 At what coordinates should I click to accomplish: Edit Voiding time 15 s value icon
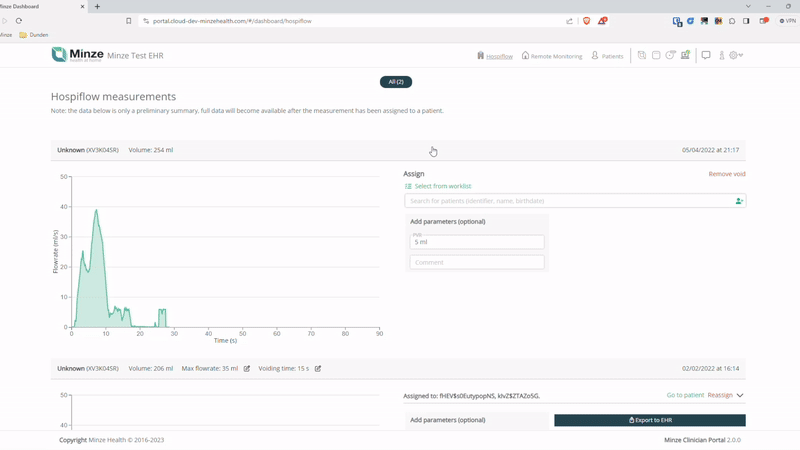(x=318, y=368)
